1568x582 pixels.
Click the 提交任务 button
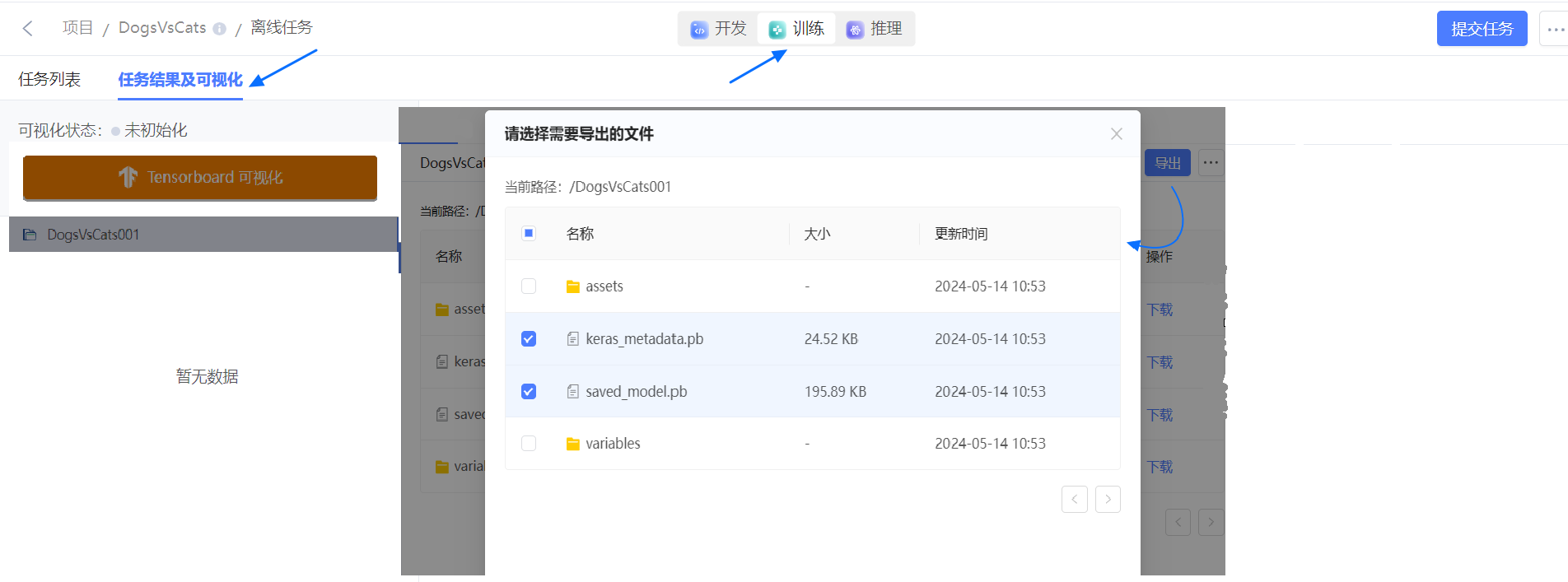1482,29
